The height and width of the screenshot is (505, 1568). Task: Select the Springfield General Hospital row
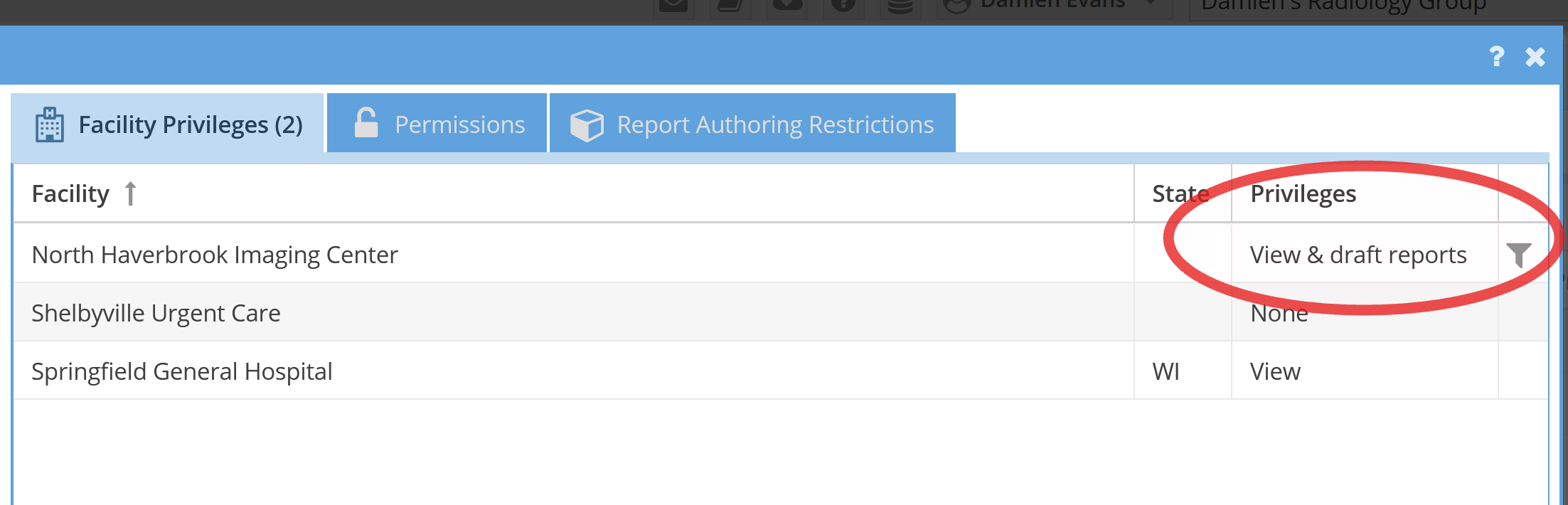780,371
